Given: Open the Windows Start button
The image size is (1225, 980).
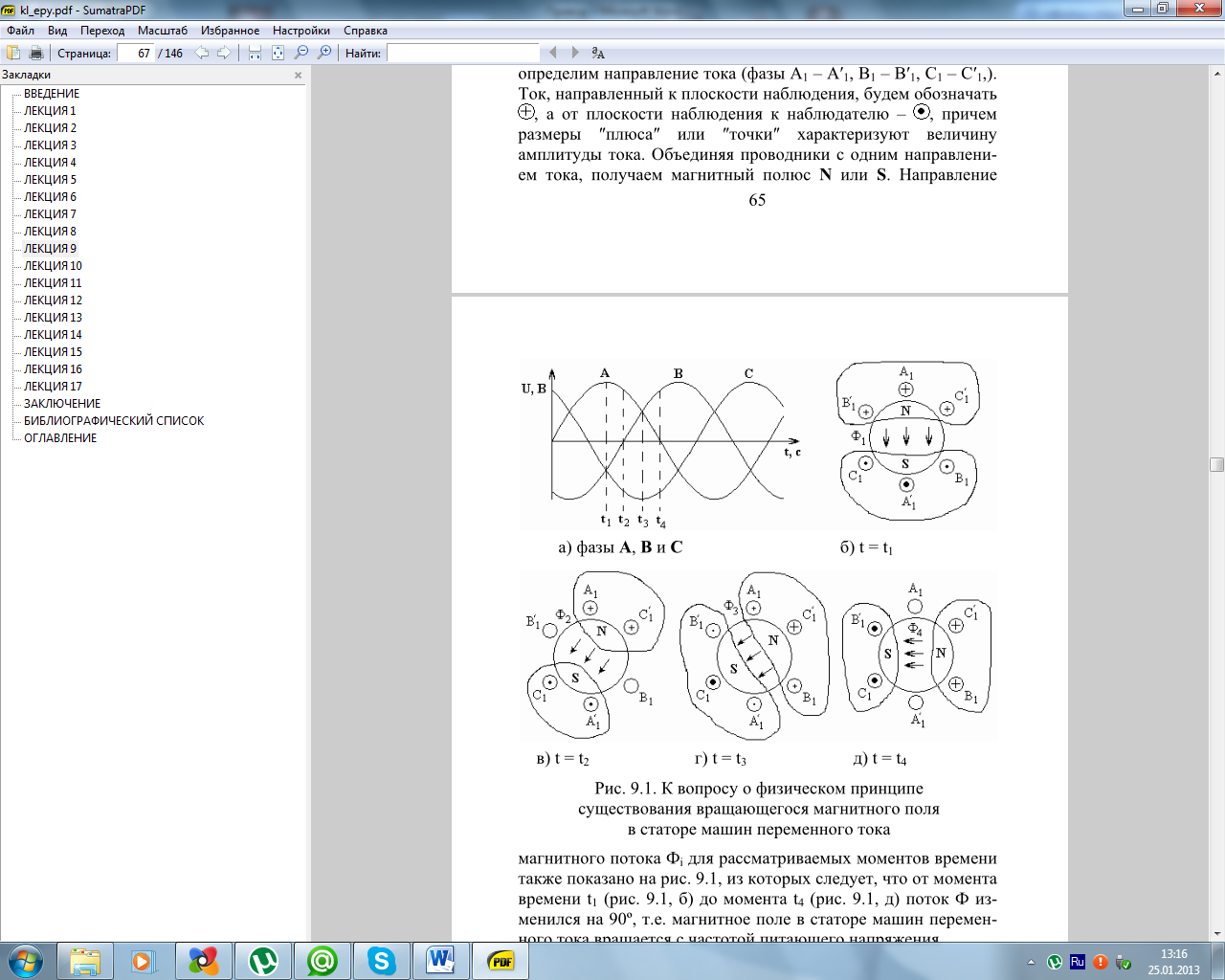Looking at the screenshot, I should [26, 961].
